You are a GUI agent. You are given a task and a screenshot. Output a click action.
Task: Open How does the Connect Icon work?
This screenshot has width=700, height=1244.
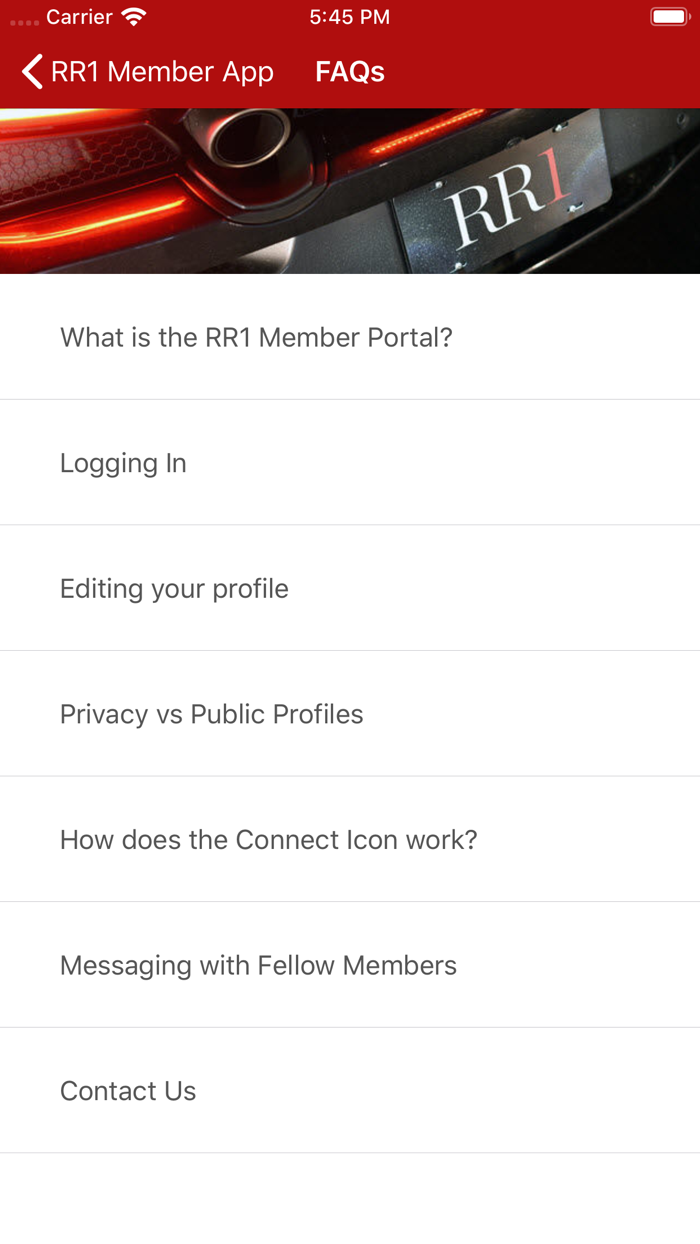(268, 839)
